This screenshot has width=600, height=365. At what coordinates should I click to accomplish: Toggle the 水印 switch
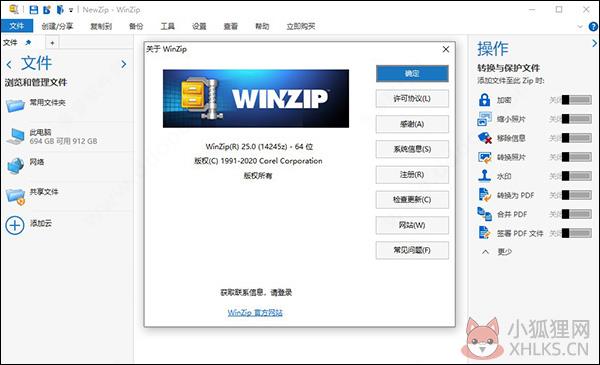[x=577, y=176]
